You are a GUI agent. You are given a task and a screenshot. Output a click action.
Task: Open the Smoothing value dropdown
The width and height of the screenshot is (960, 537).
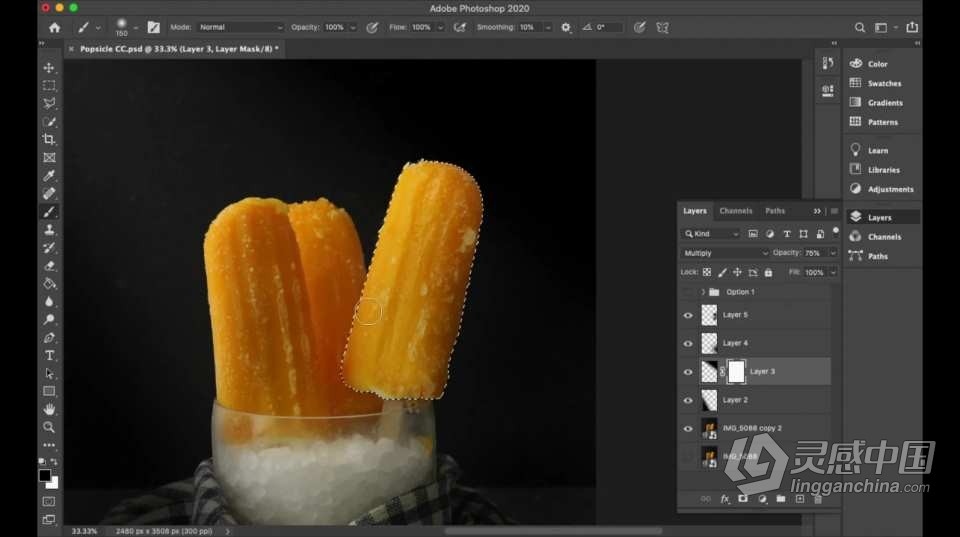coord(548,28)
